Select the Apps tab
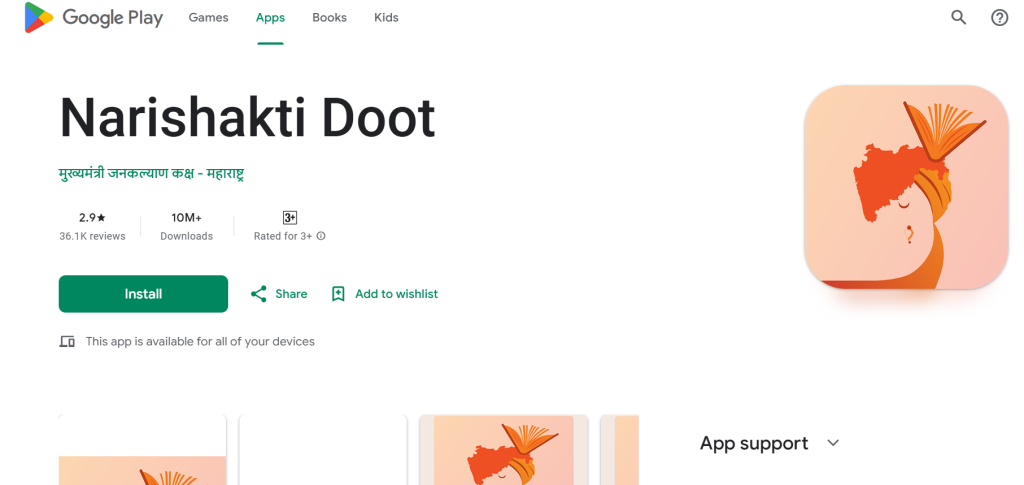1024x485 pixels. tap(270, 18)
